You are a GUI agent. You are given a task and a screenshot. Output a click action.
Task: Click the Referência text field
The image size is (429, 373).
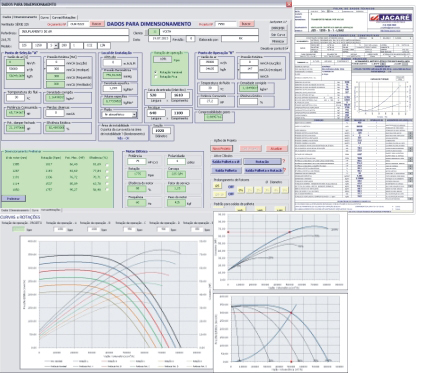(74, 32)
